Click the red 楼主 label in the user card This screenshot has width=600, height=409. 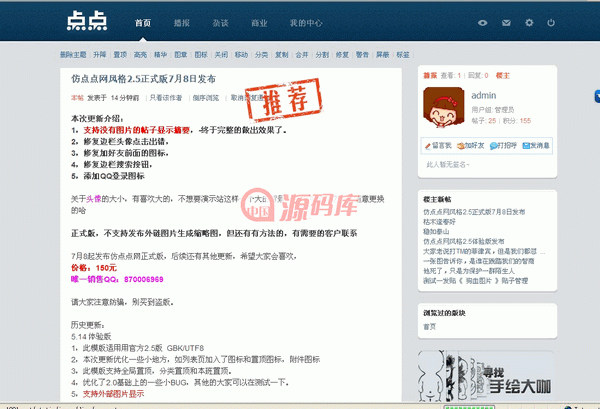(x=503, y=76)
